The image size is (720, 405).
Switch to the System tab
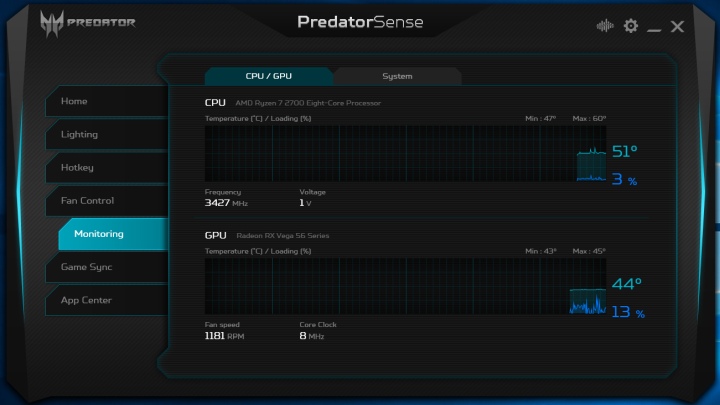coord(397,76)
